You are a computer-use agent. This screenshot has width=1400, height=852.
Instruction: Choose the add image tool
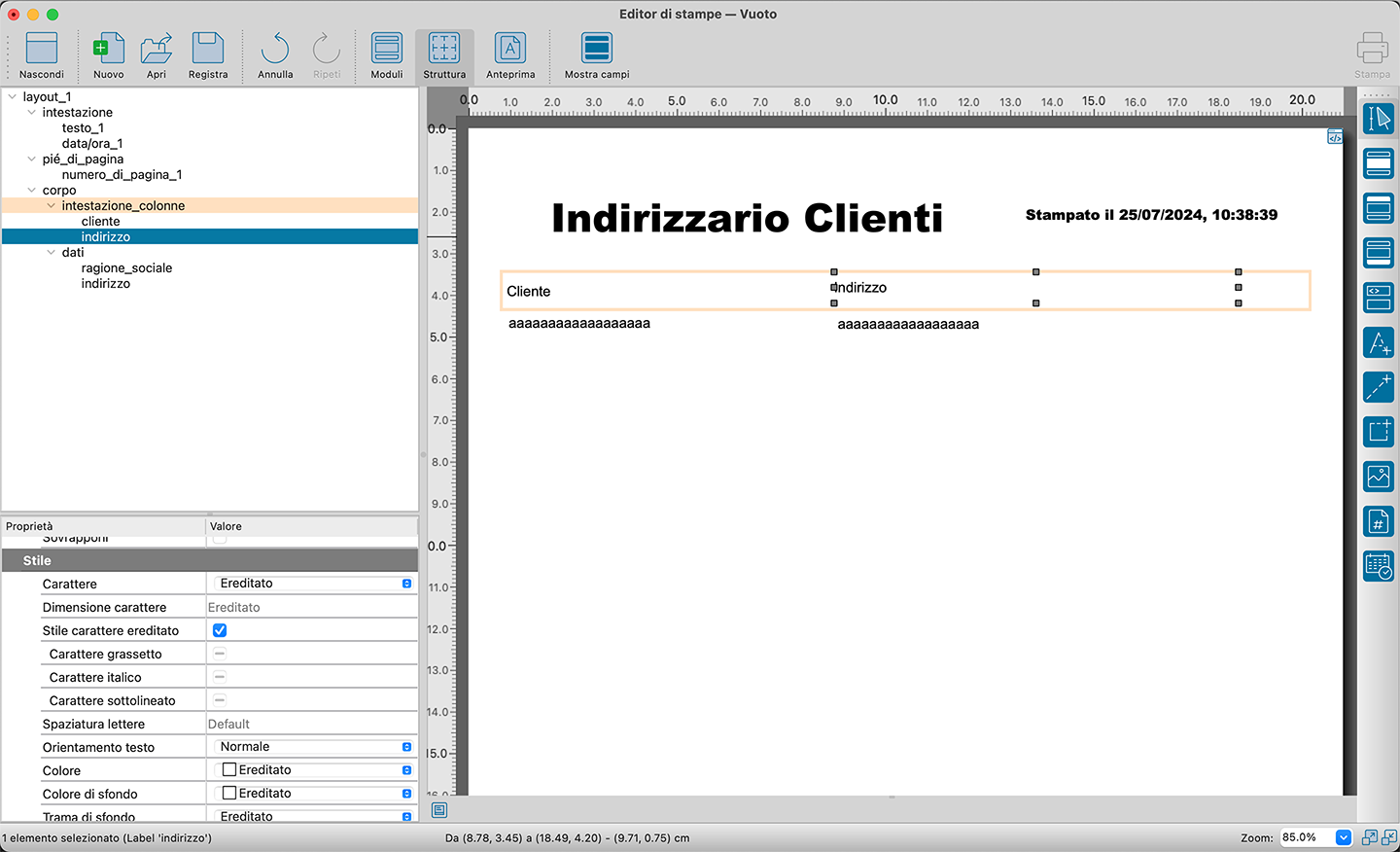tap(1378, 477)
